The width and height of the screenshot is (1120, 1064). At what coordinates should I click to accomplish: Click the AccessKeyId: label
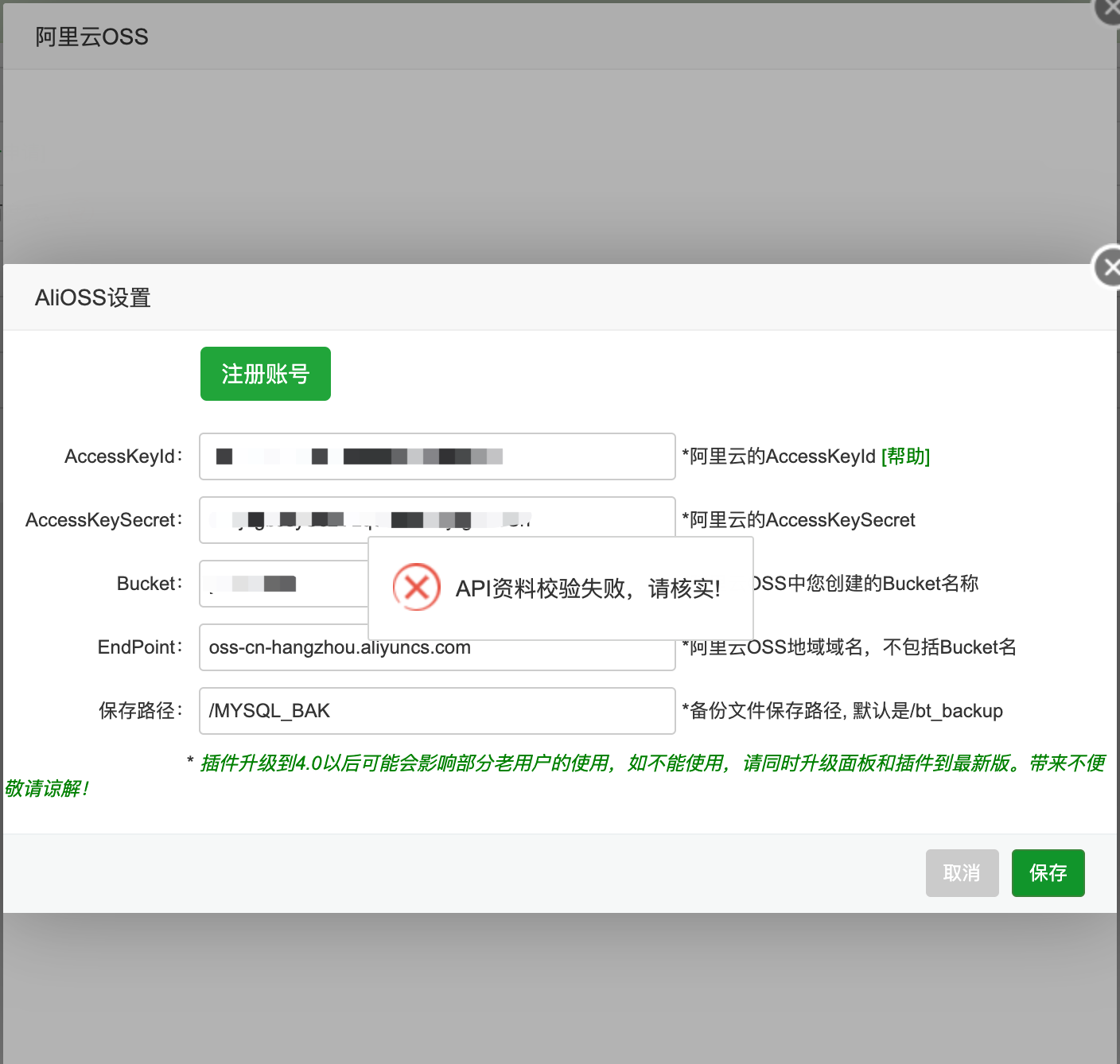[x=123, y=456]
